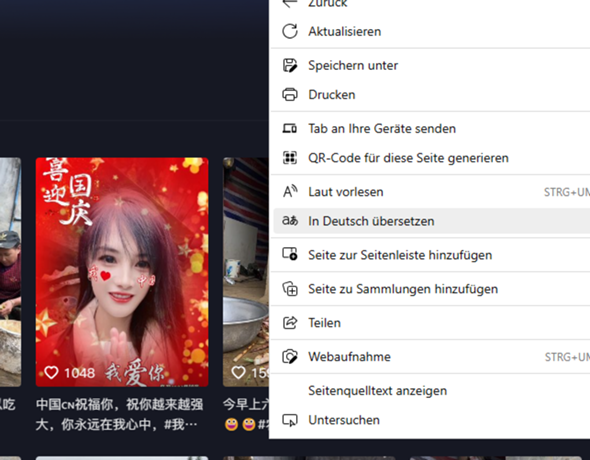This screenshot has width=590, height=460.
Task: Click the QR-Code generator icon
Action: click(x=290, y=158)
